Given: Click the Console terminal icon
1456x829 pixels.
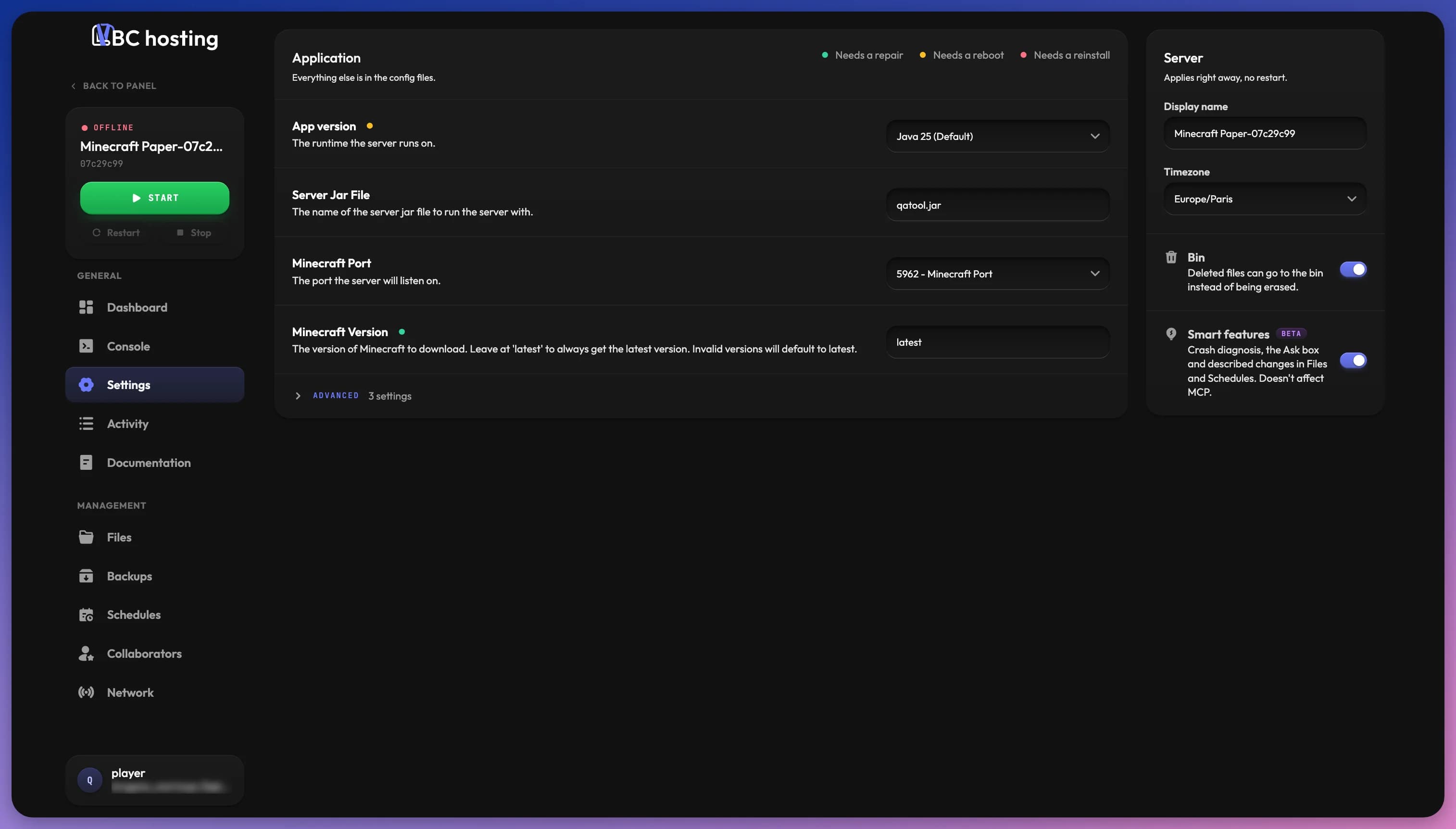Looking at the screenshot, I should [86, 346].
